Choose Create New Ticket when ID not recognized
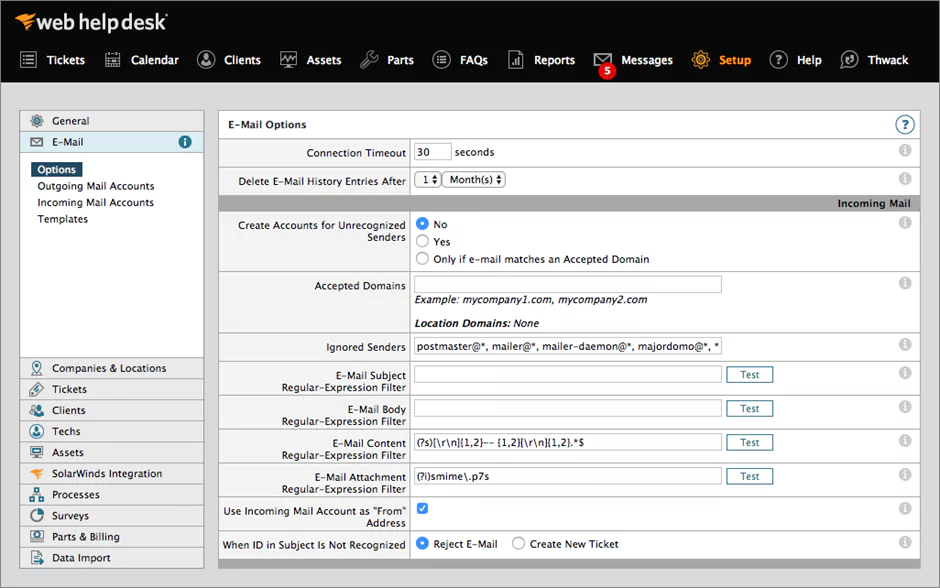The height and width of the screenshot is (588, 940). point(518,543)
